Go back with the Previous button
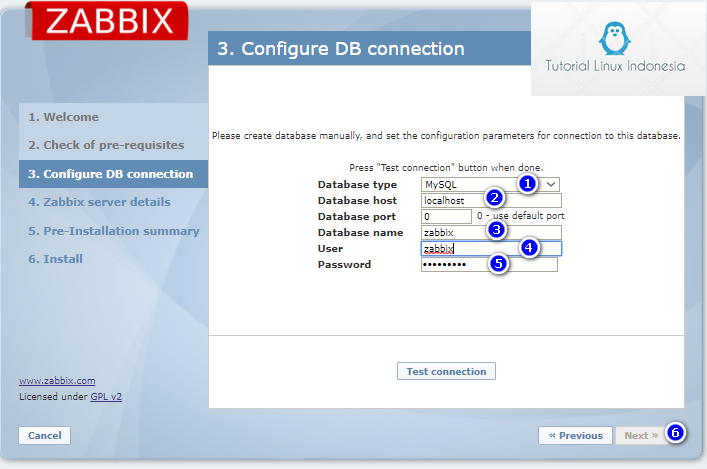Image resolution: width=707 pixels, height=469 pixels. pyautogui.click(x=575, y=436)
